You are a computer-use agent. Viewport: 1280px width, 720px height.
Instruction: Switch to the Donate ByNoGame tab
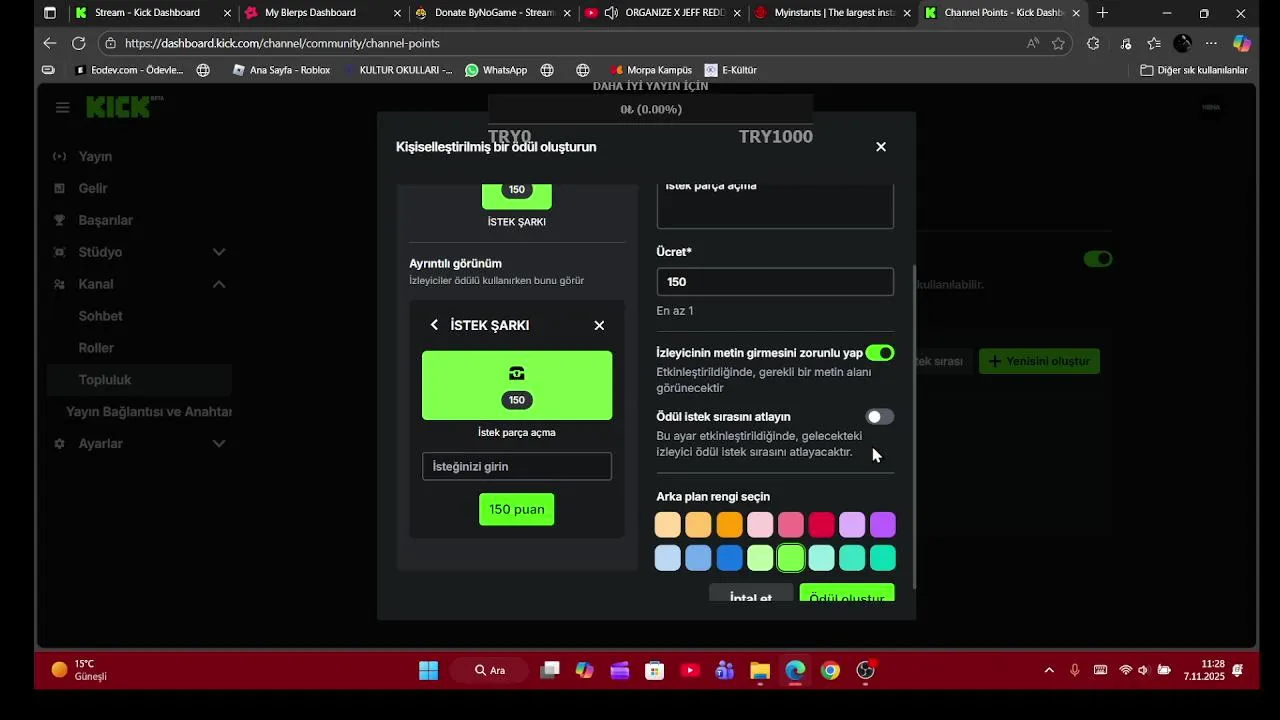[x=493, y=13]
